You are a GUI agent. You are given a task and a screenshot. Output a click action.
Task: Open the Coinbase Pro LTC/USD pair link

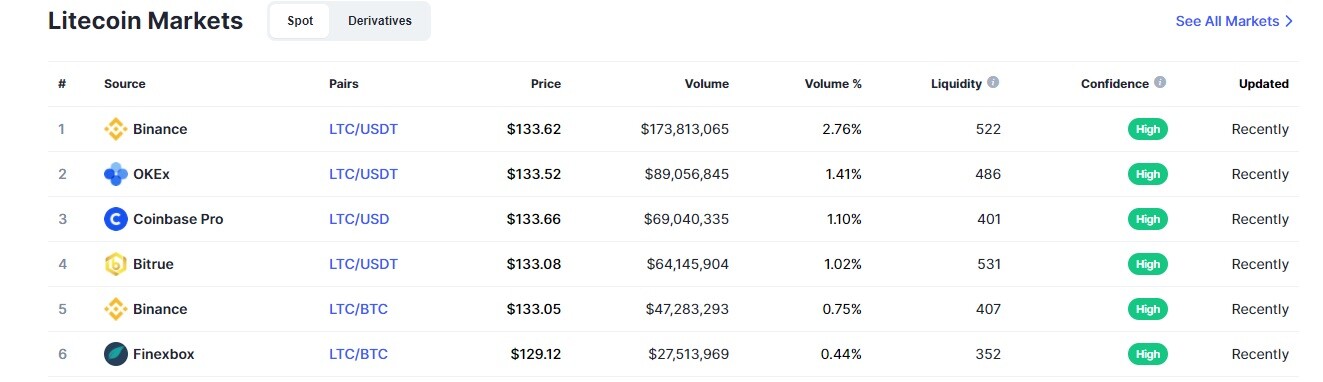pyautogui.click(x=359, y=219)
